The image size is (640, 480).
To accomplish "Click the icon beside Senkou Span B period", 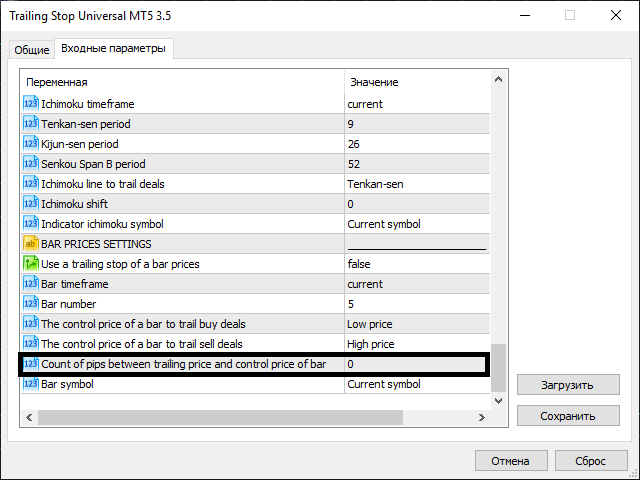I will click(31, 164).
